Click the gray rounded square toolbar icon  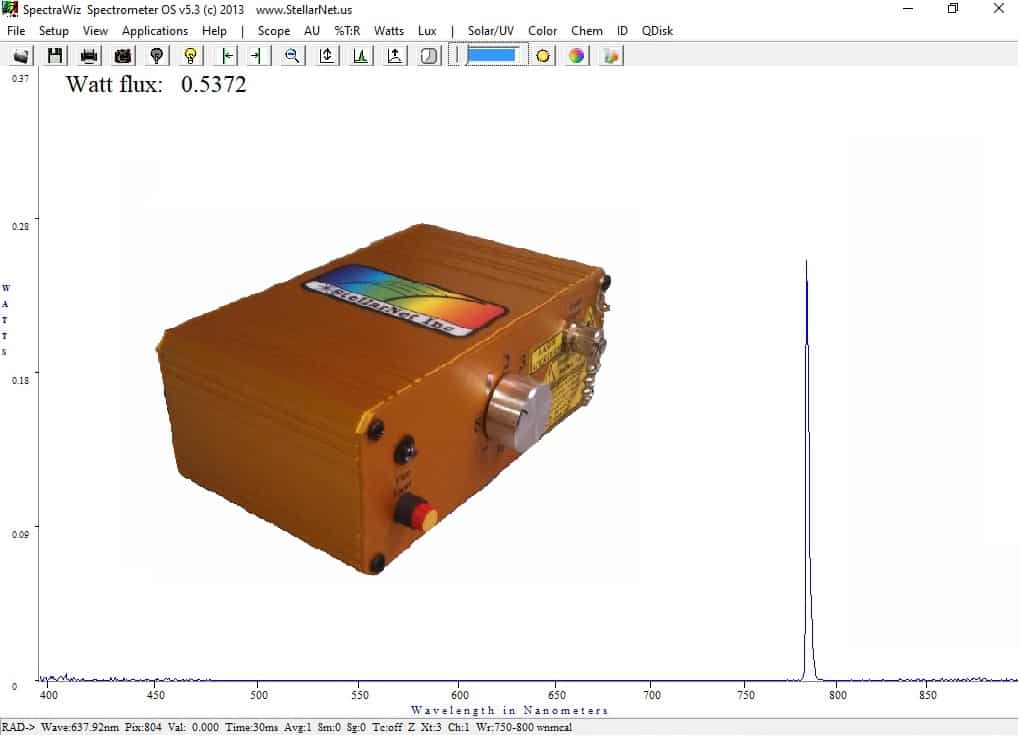(x=428, y=56)
